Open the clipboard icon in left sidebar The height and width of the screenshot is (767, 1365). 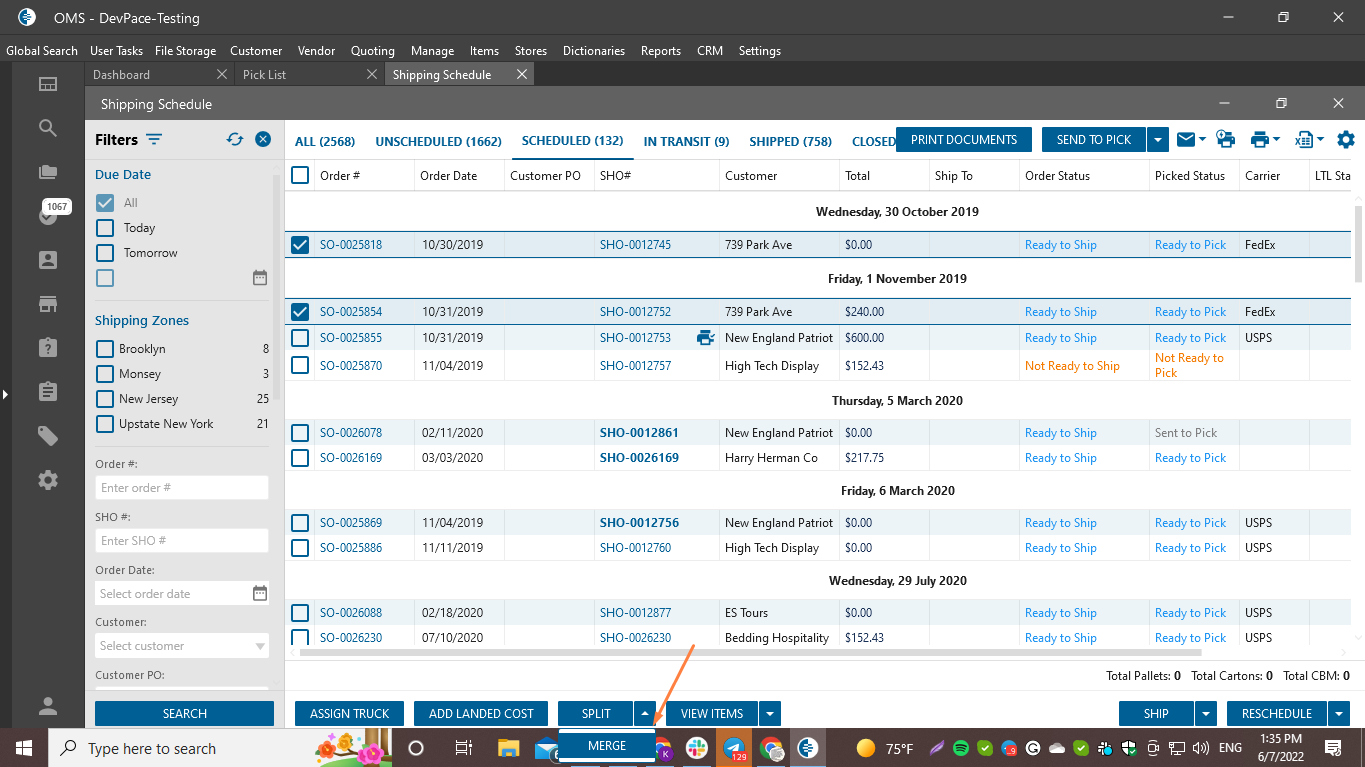[48, 391]
